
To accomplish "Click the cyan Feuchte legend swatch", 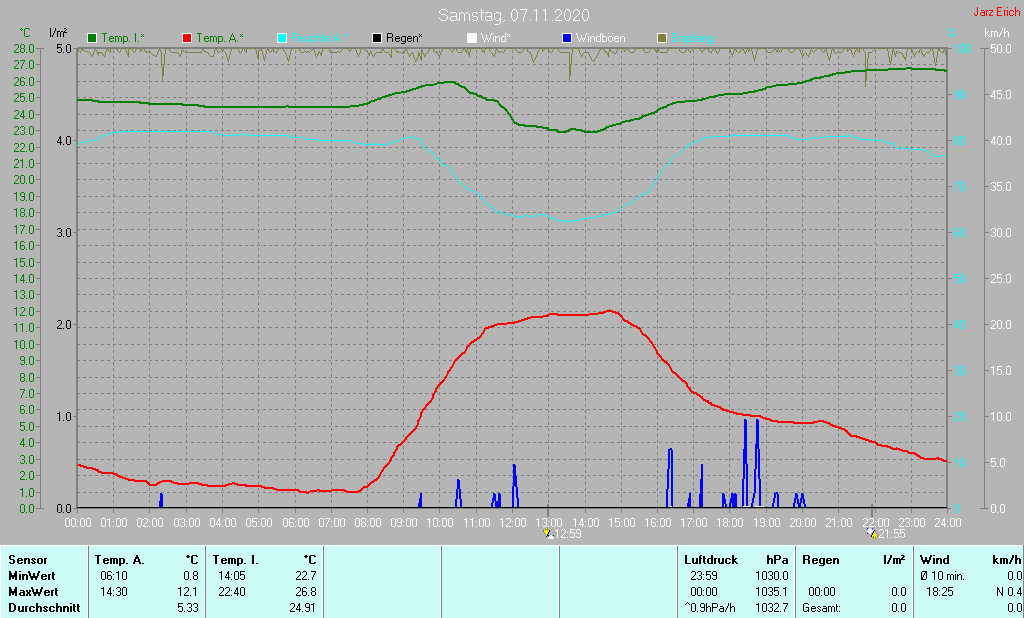I will (282, 38).
